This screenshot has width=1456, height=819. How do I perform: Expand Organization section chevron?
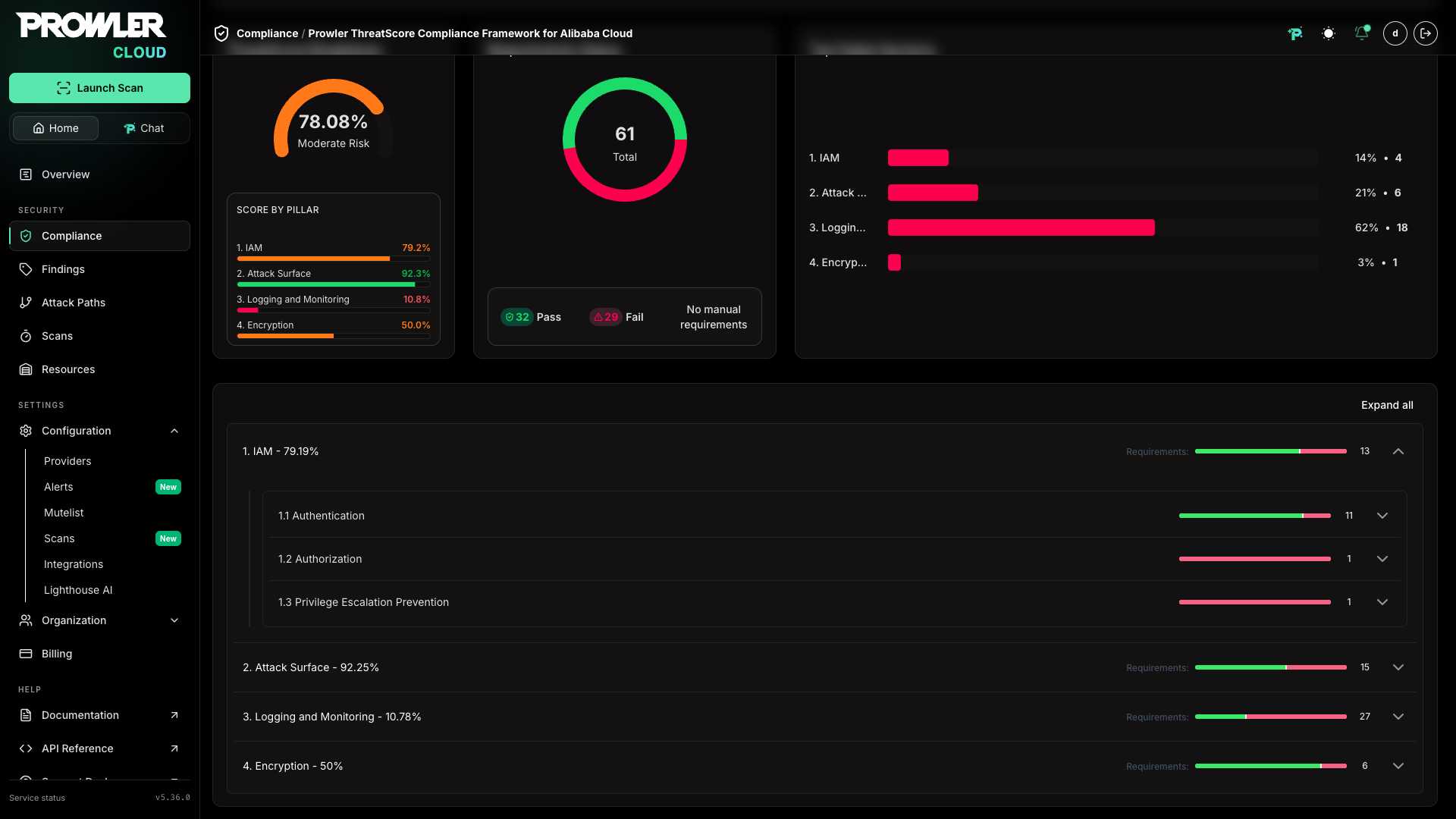tap(174, 620)
